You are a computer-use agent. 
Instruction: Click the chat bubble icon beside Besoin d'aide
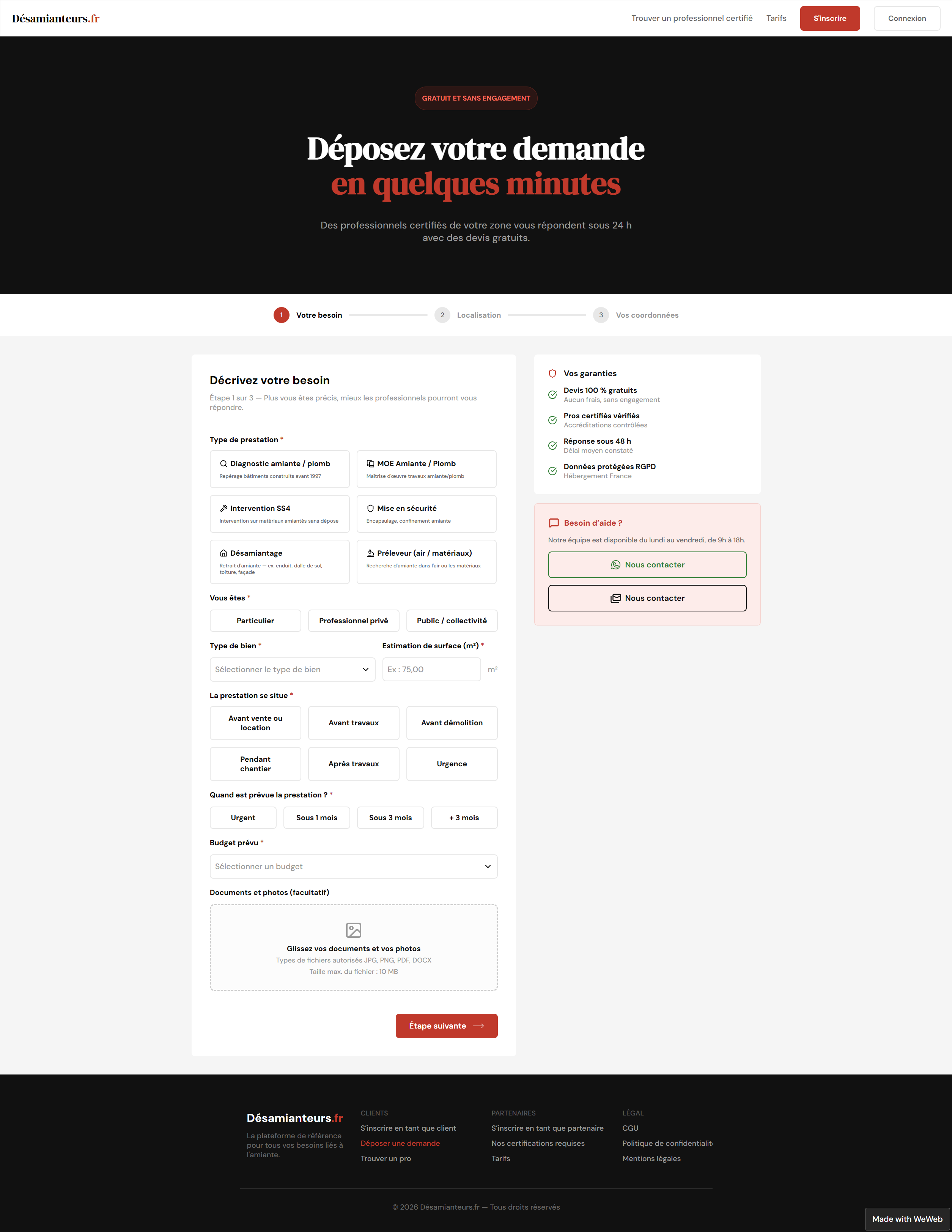pos(554,523)
